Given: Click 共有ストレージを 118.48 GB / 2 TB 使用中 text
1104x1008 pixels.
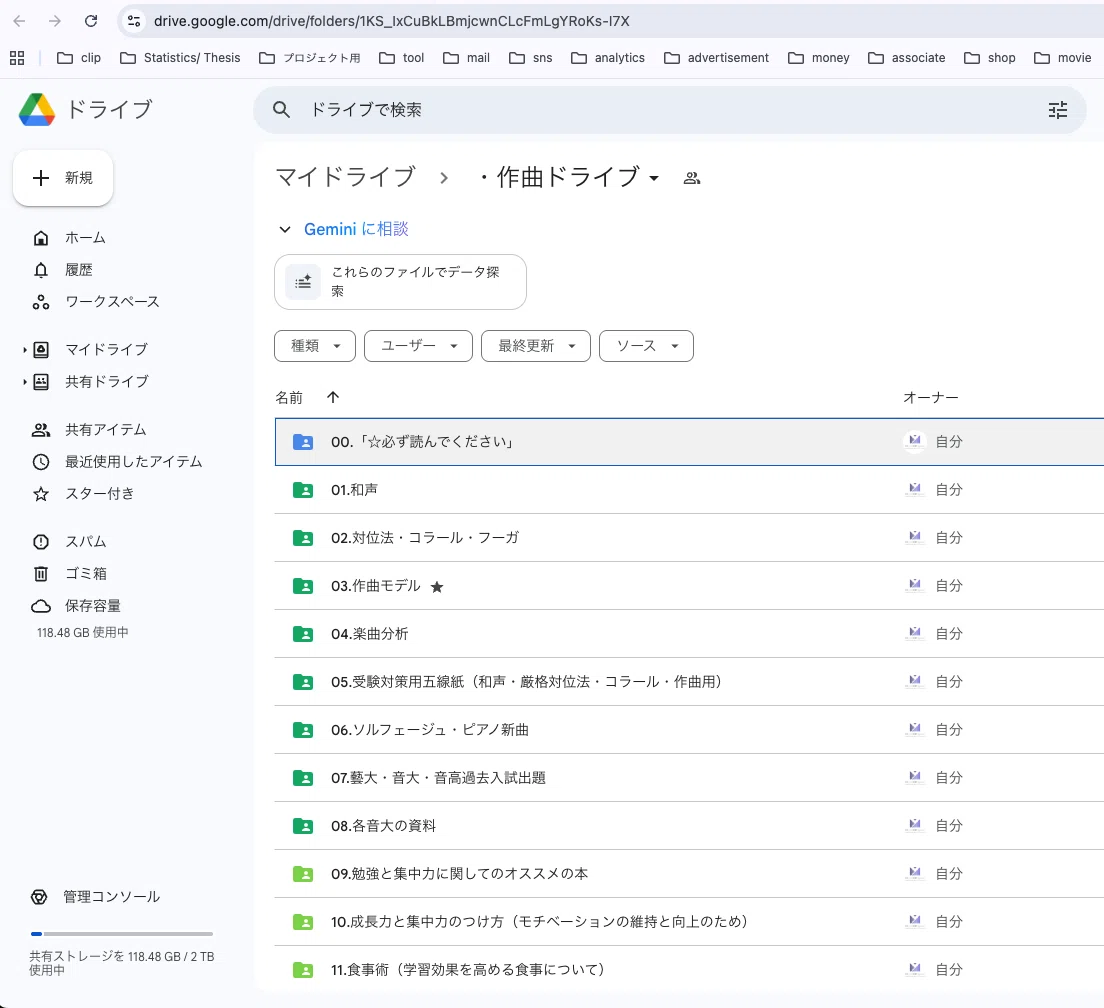Looking at the screenshot, I should coord(121,963).
